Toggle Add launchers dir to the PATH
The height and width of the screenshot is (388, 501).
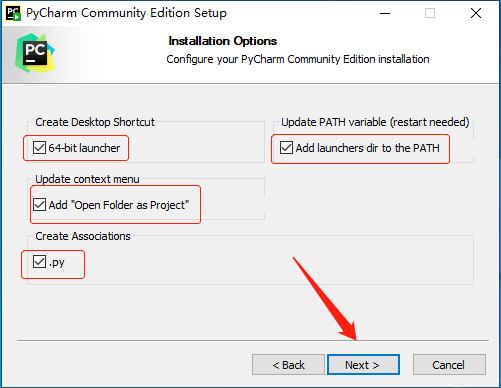(286, 147)
